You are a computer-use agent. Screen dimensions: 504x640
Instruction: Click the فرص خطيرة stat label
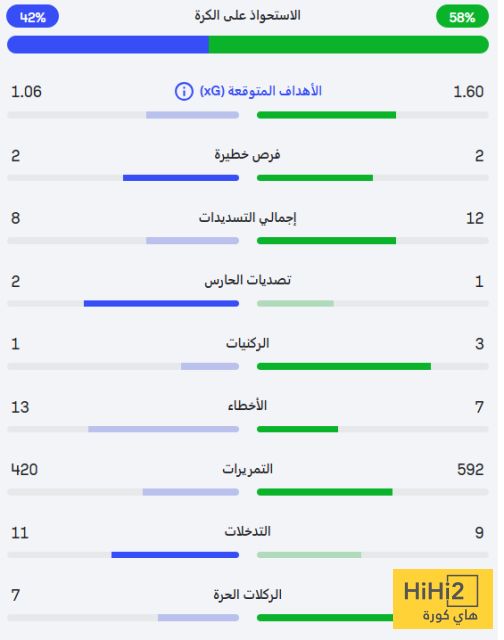[x=247, y=155]
